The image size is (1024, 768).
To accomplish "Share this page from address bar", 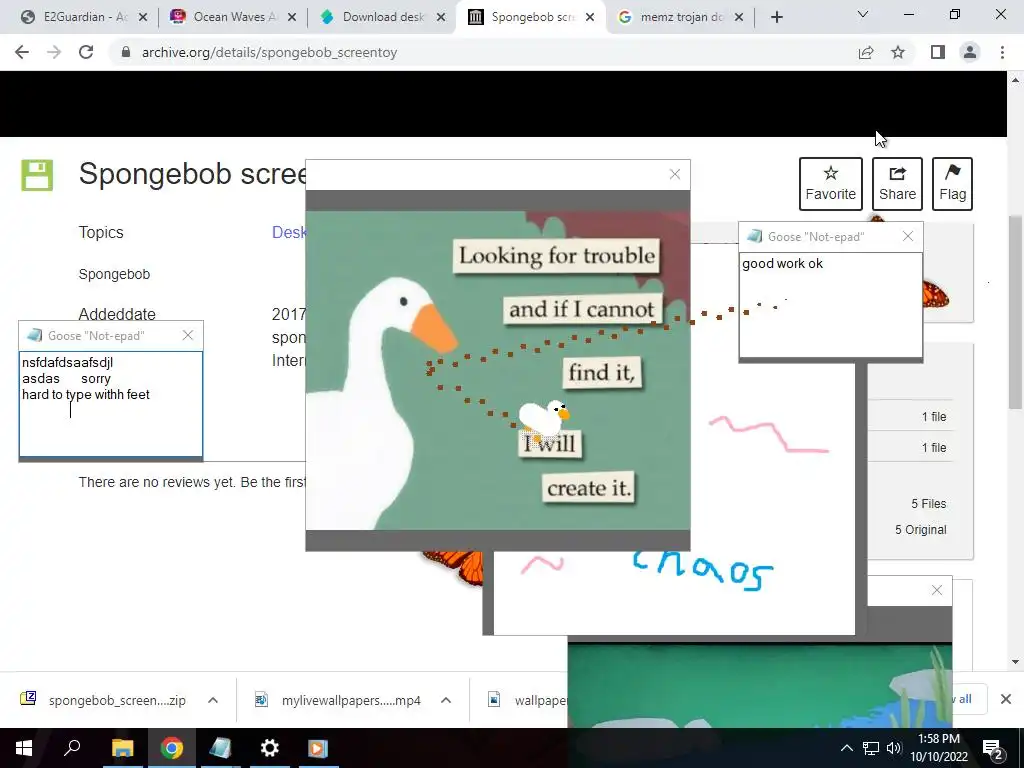I will tap(866, 52).
